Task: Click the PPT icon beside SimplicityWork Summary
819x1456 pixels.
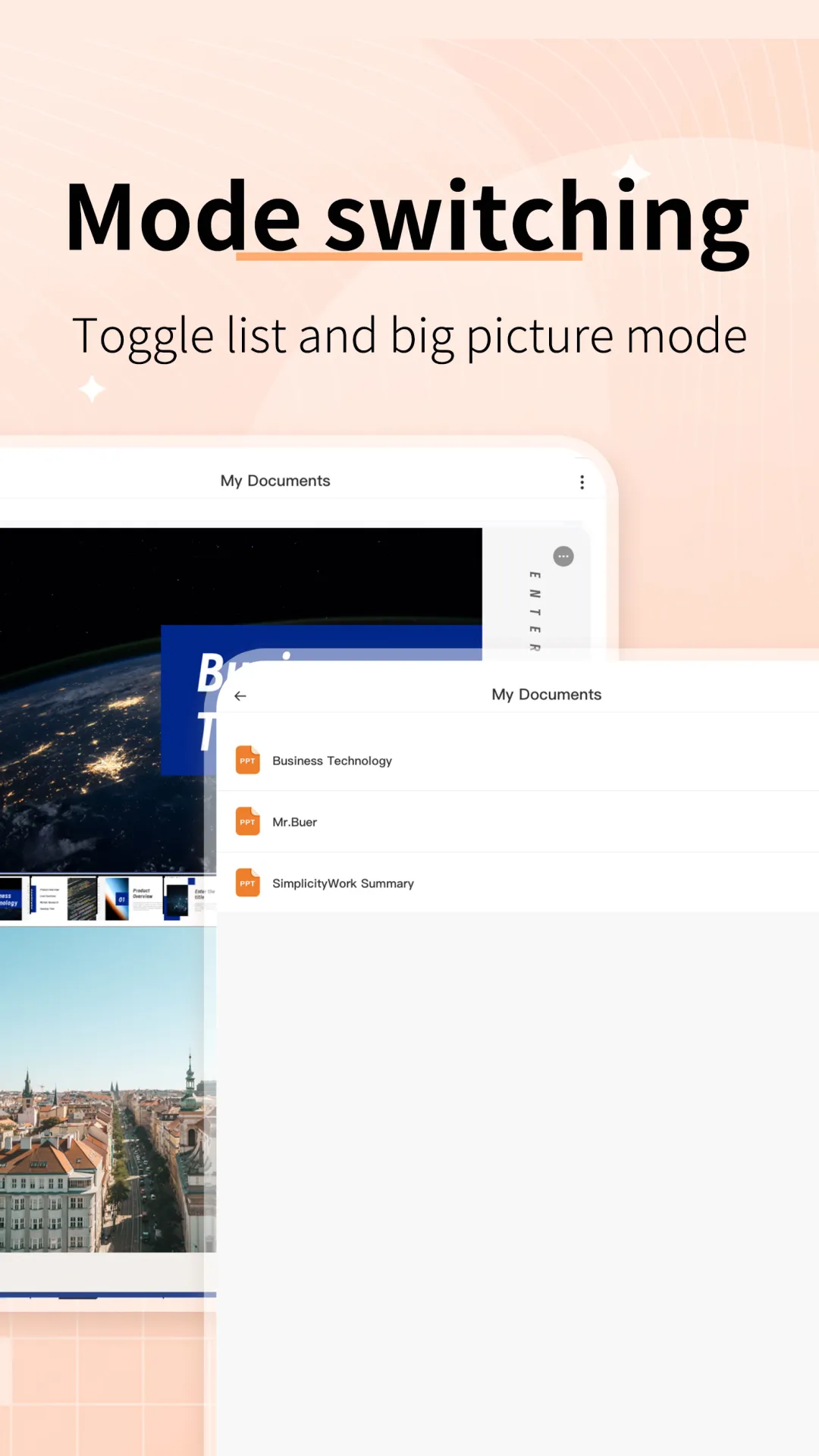Action: [x=248, y=883]
